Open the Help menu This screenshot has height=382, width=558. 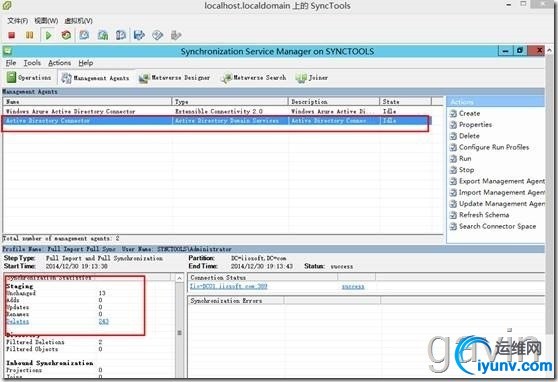click(x=86, y=63)
